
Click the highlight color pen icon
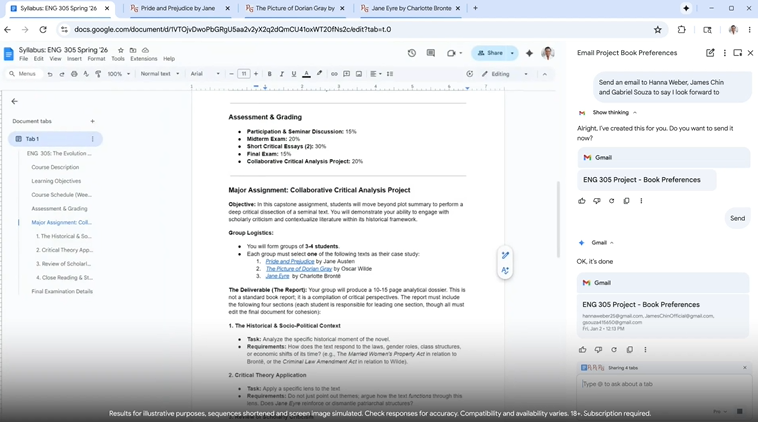tap(319, 74)
